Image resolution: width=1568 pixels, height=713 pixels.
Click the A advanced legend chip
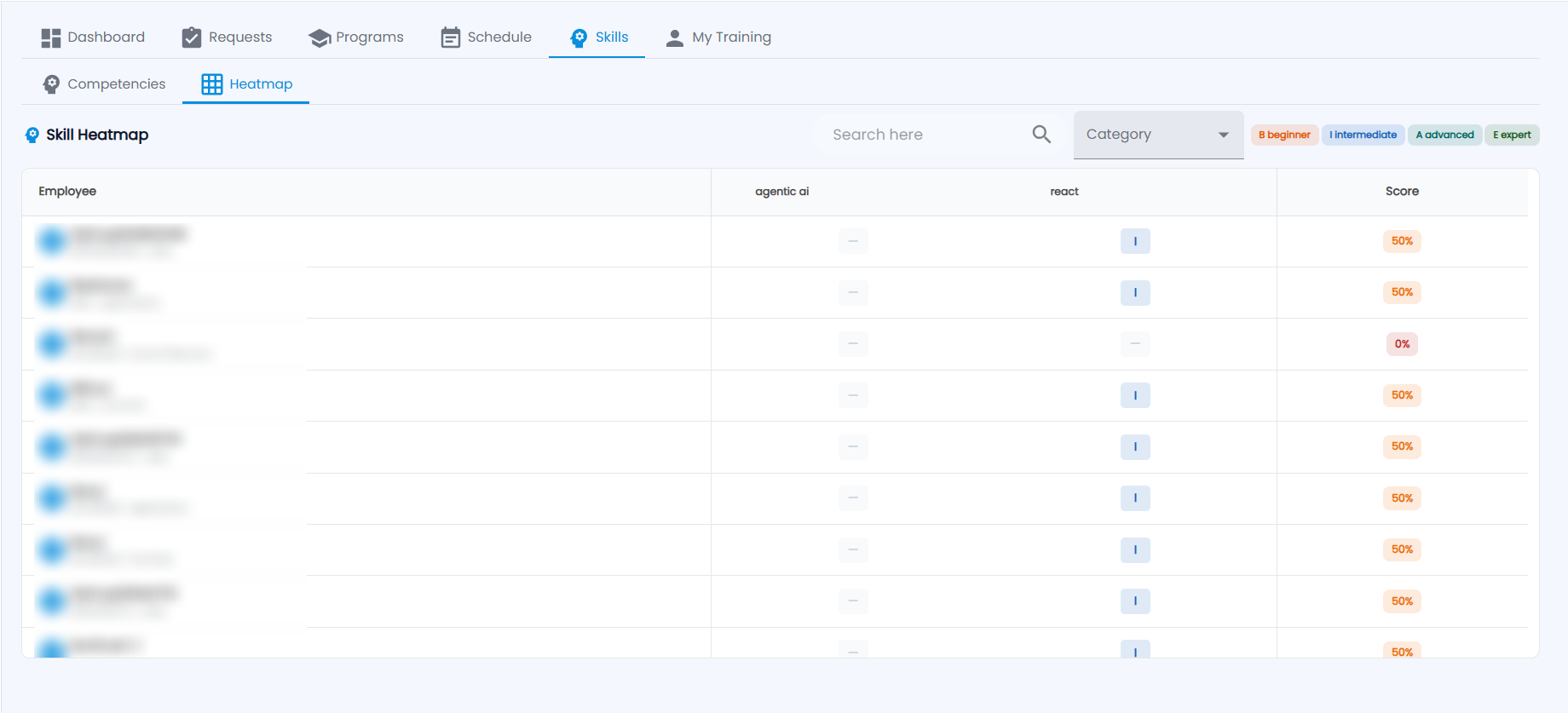coord(1445,135)
